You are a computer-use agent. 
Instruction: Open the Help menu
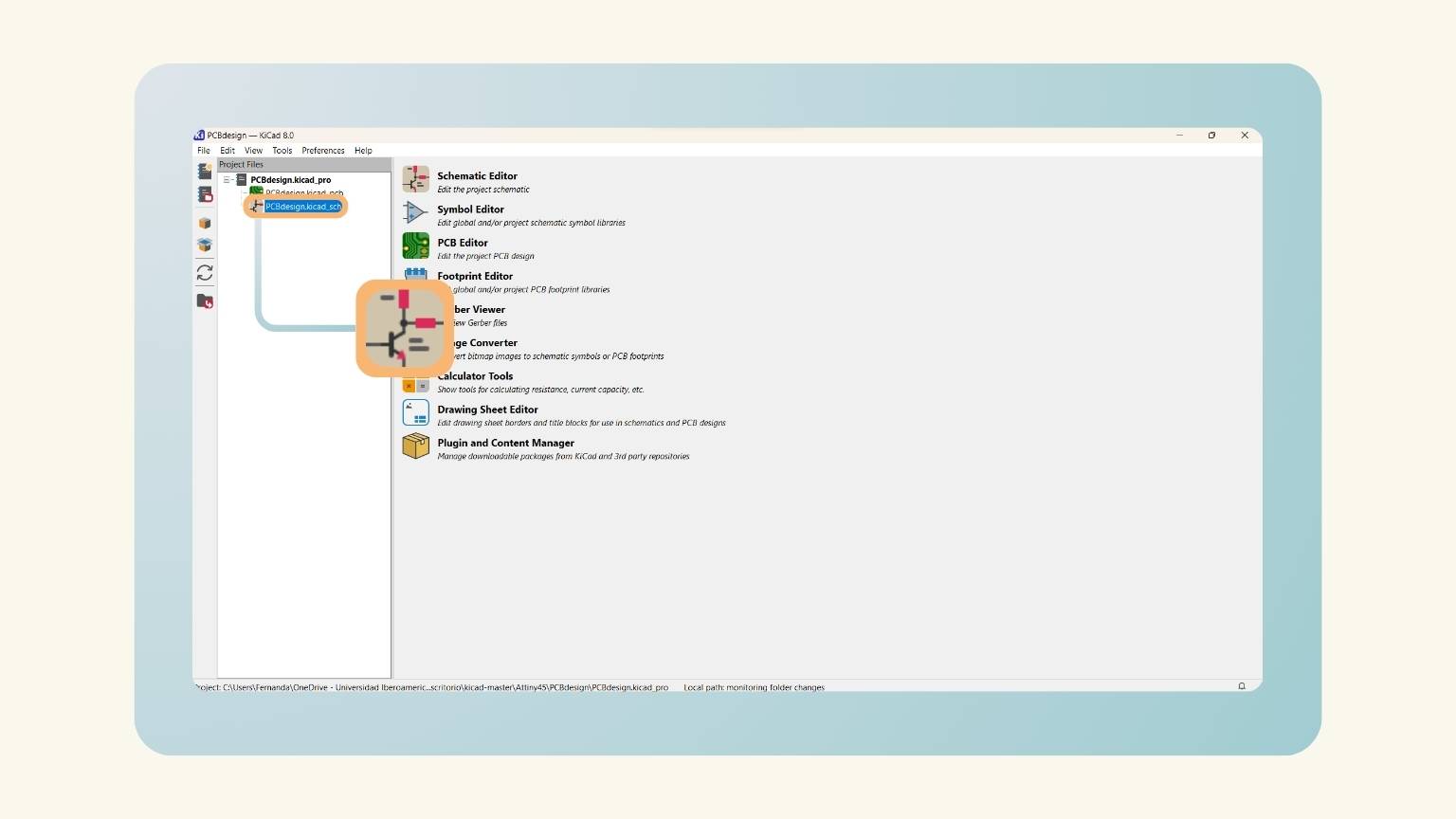(363, 151)
